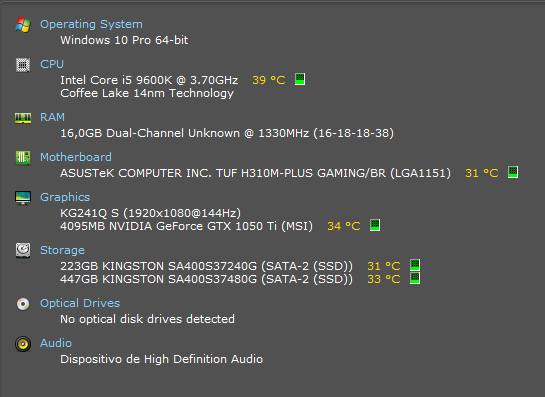Viewport: 545px width, 397px height.
Task: Click the Audio speaker icon
Action: pyautogui.click(x=23, y=344)
